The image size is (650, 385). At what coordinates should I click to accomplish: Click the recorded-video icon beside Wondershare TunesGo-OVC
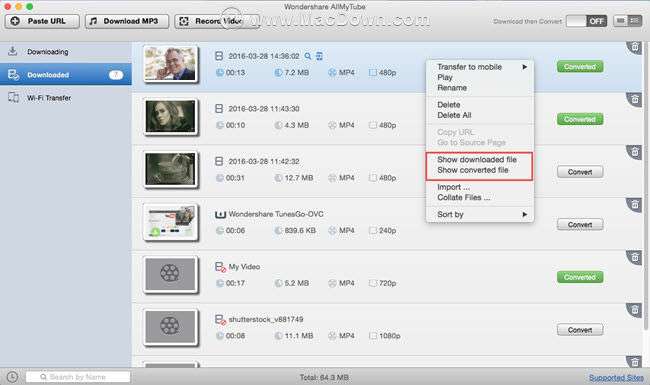coord(220,214)
